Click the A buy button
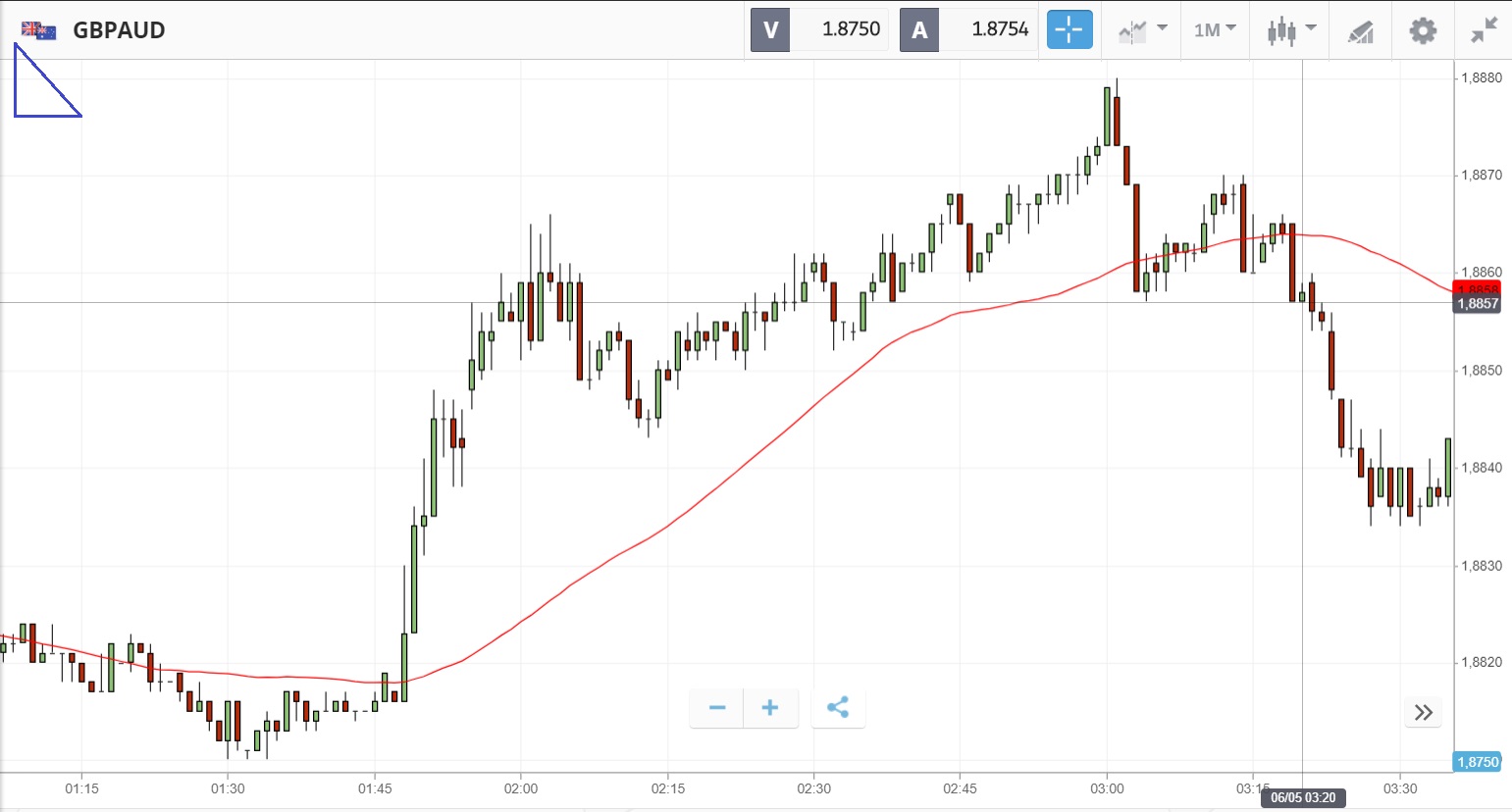Viewport: 1512px width, 812px height. click(x=919, y=29)
